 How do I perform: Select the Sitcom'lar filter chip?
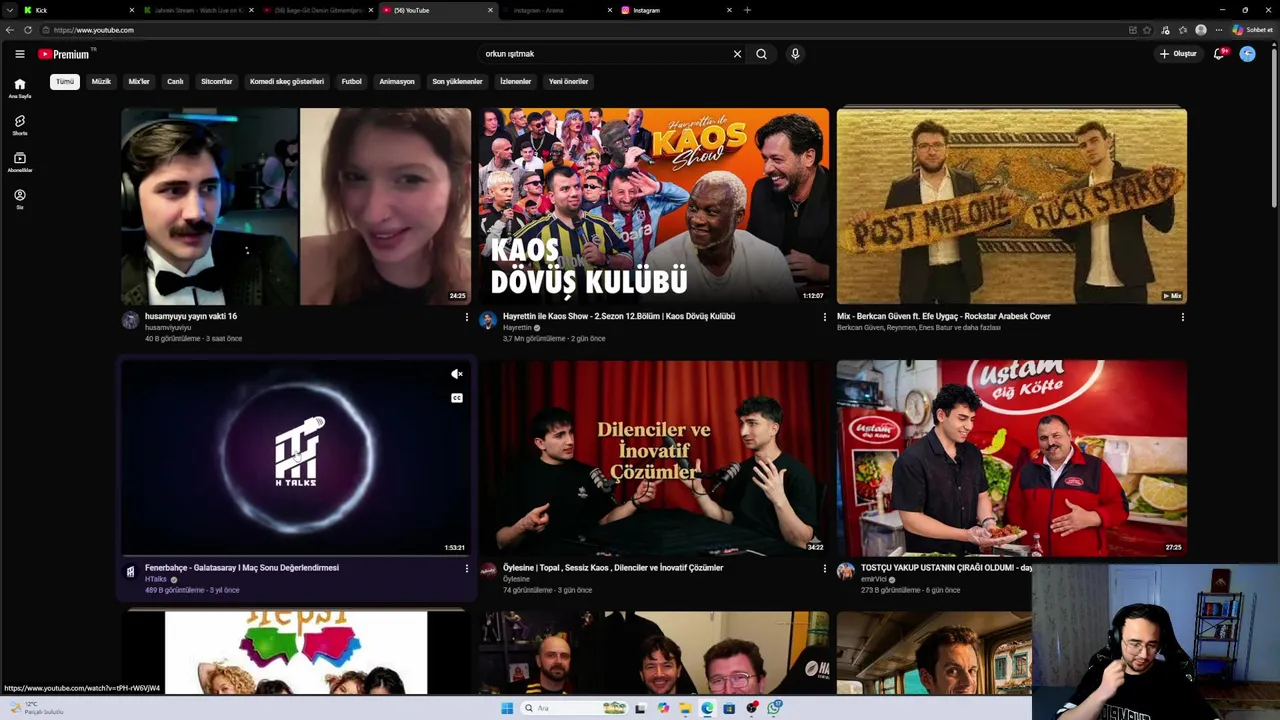pos(217,82)
